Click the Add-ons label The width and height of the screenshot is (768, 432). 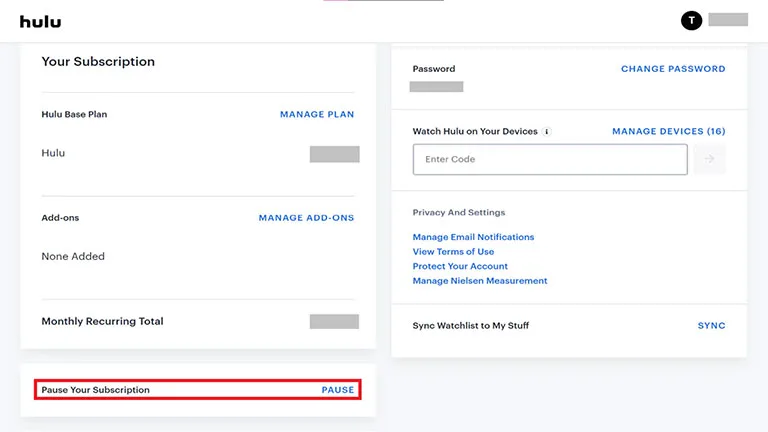tap(60, 218)
